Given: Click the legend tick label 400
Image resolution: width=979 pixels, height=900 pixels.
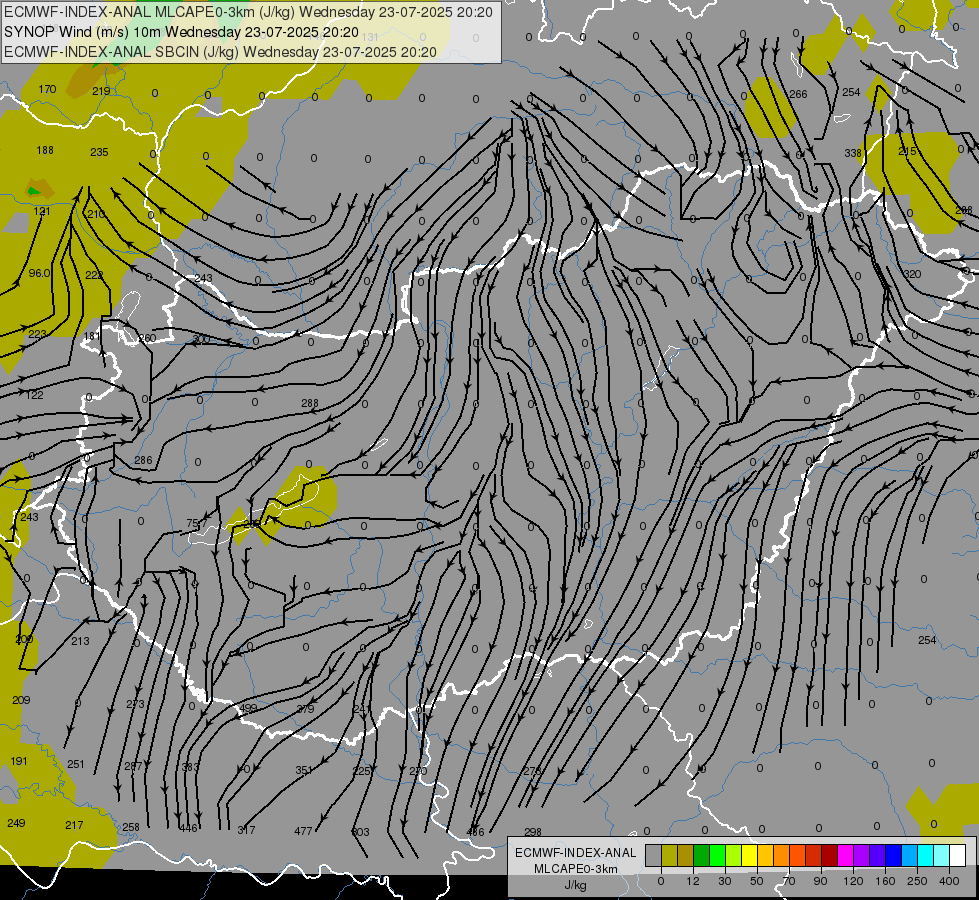Looking at the screenshot, I should 949,881.
